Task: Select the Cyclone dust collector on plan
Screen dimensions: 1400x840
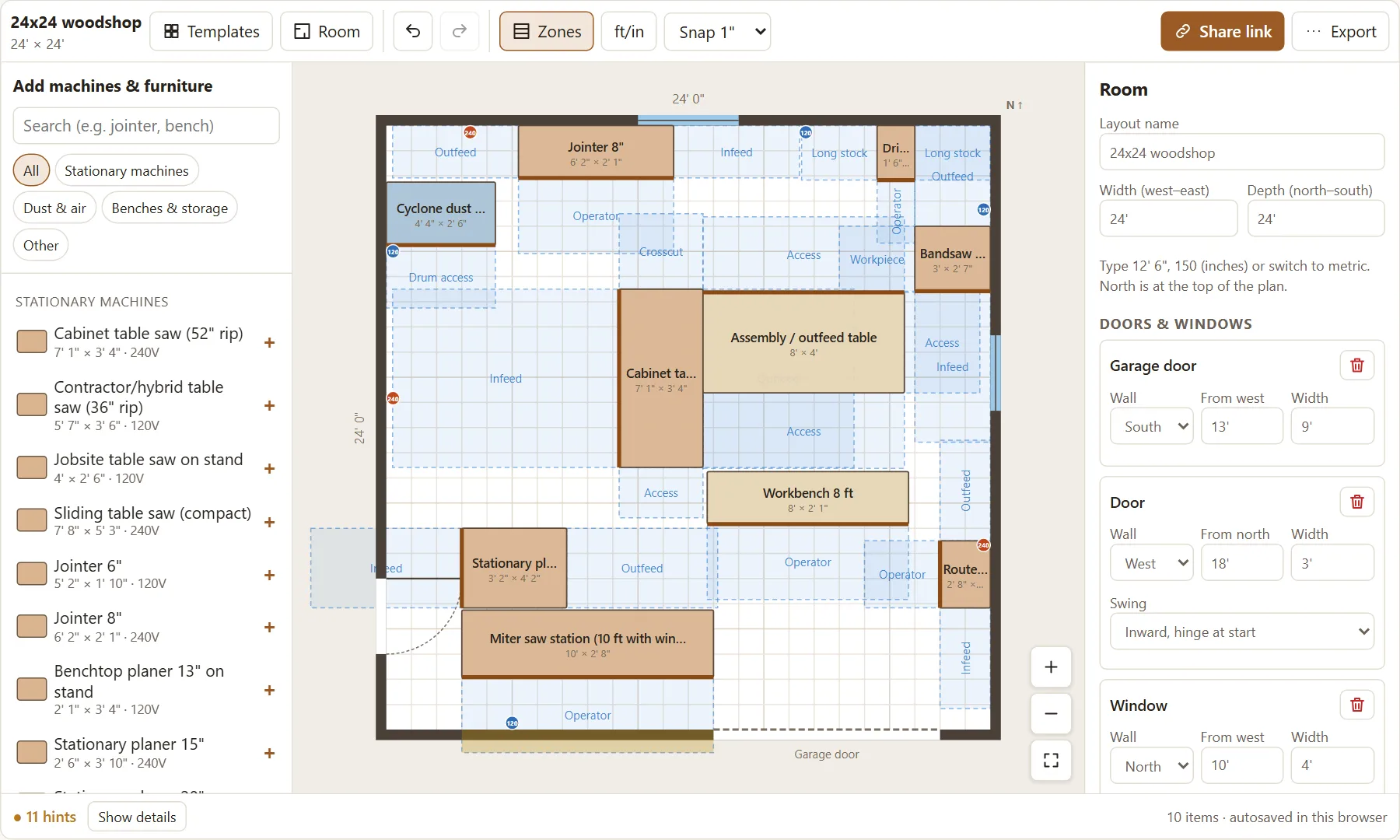Action: pyautogui.click(x=441, y=214)
